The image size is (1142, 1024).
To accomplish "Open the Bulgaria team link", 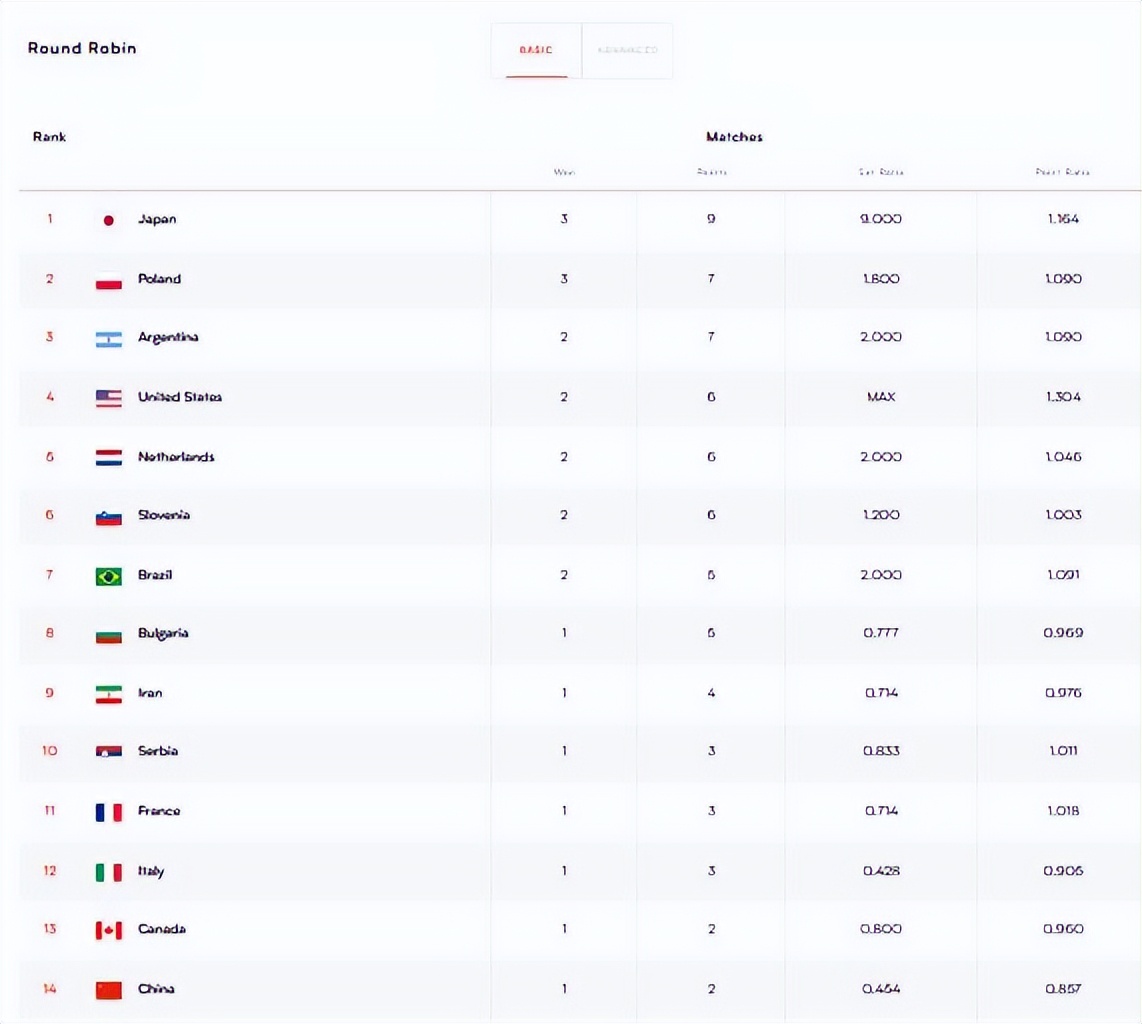I will (163, 633).
